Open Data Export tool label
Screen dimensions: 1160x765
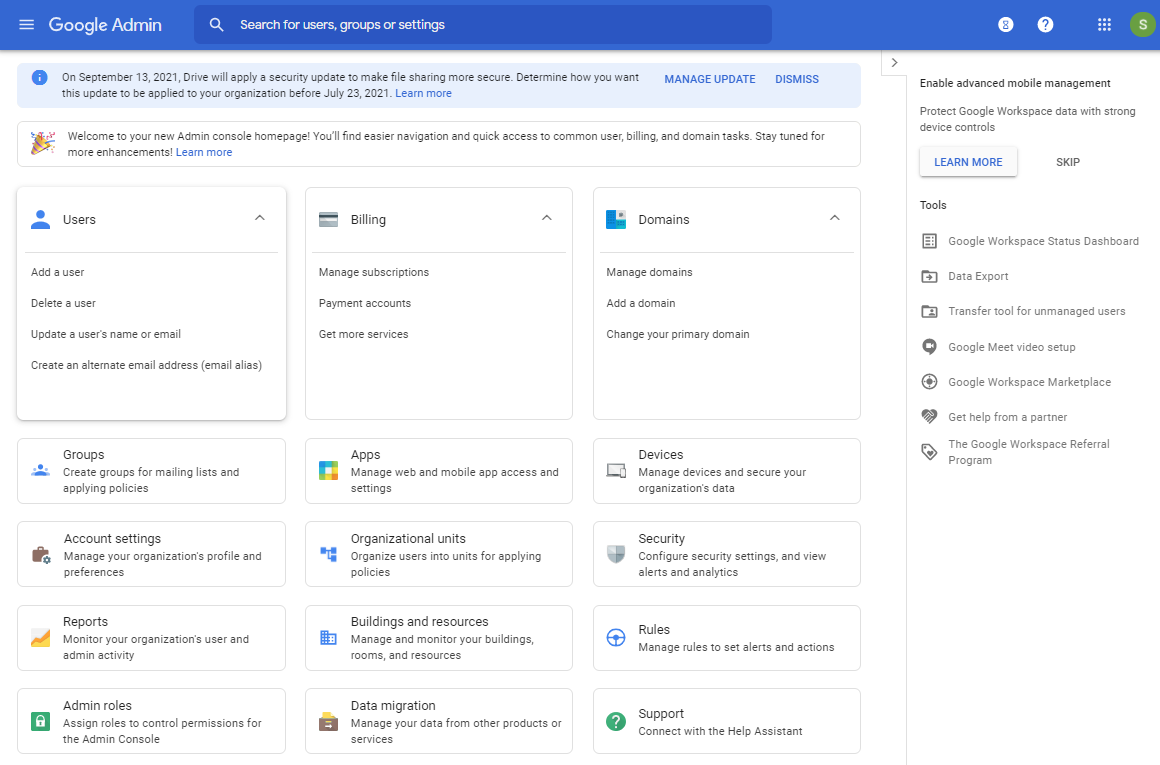point(978,276)
